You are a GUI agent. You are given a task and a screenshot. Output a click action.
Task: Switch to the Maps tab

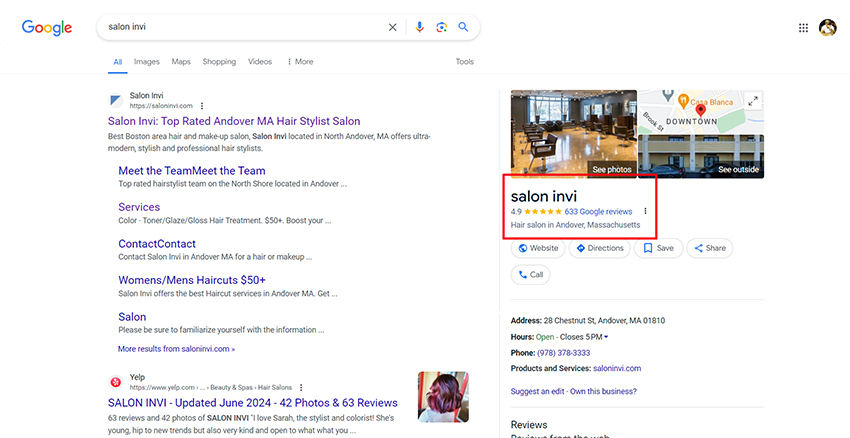181,62
